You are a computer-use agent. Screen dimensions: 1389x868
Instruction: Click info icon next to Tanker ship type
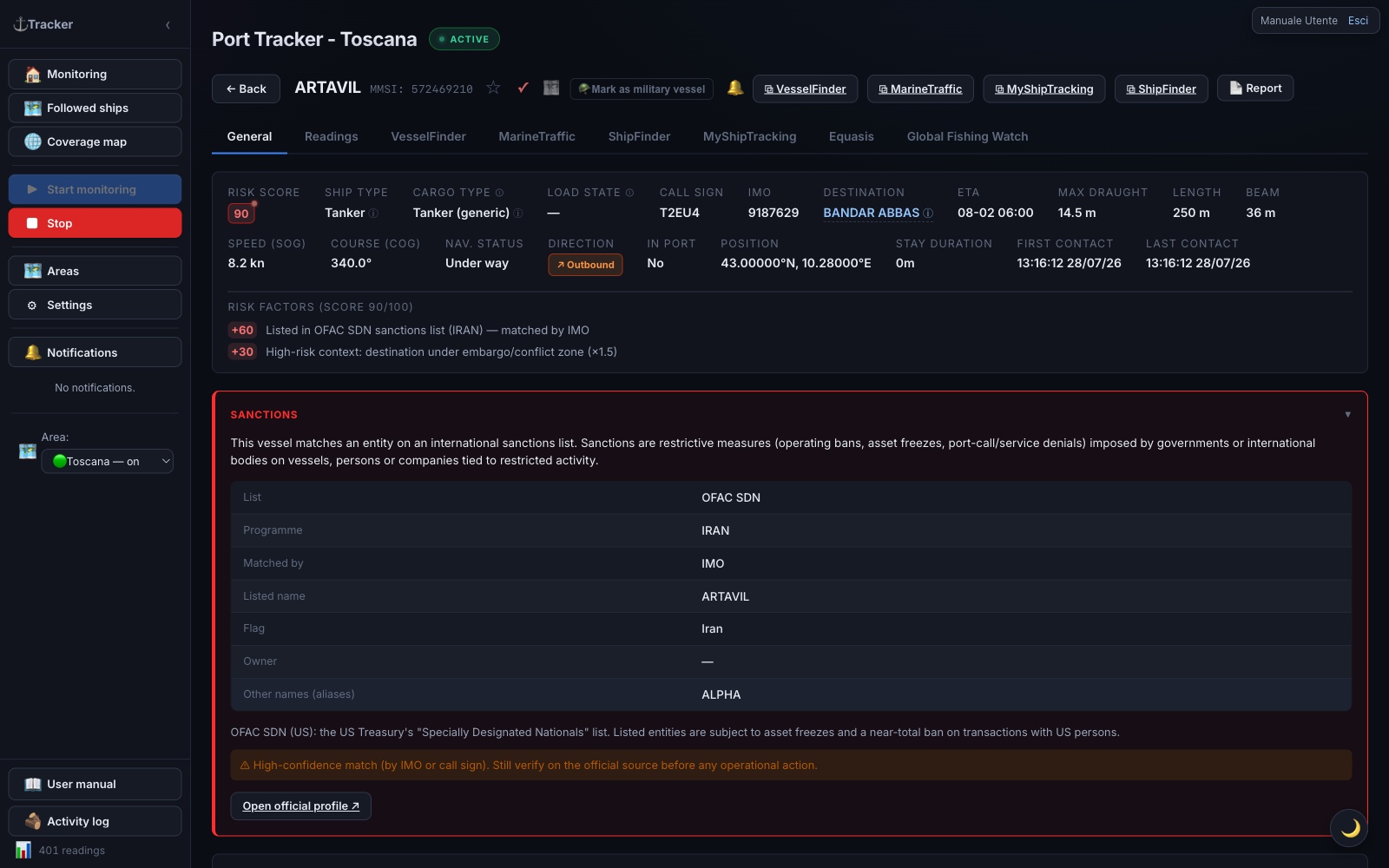[x=373, y=214]
